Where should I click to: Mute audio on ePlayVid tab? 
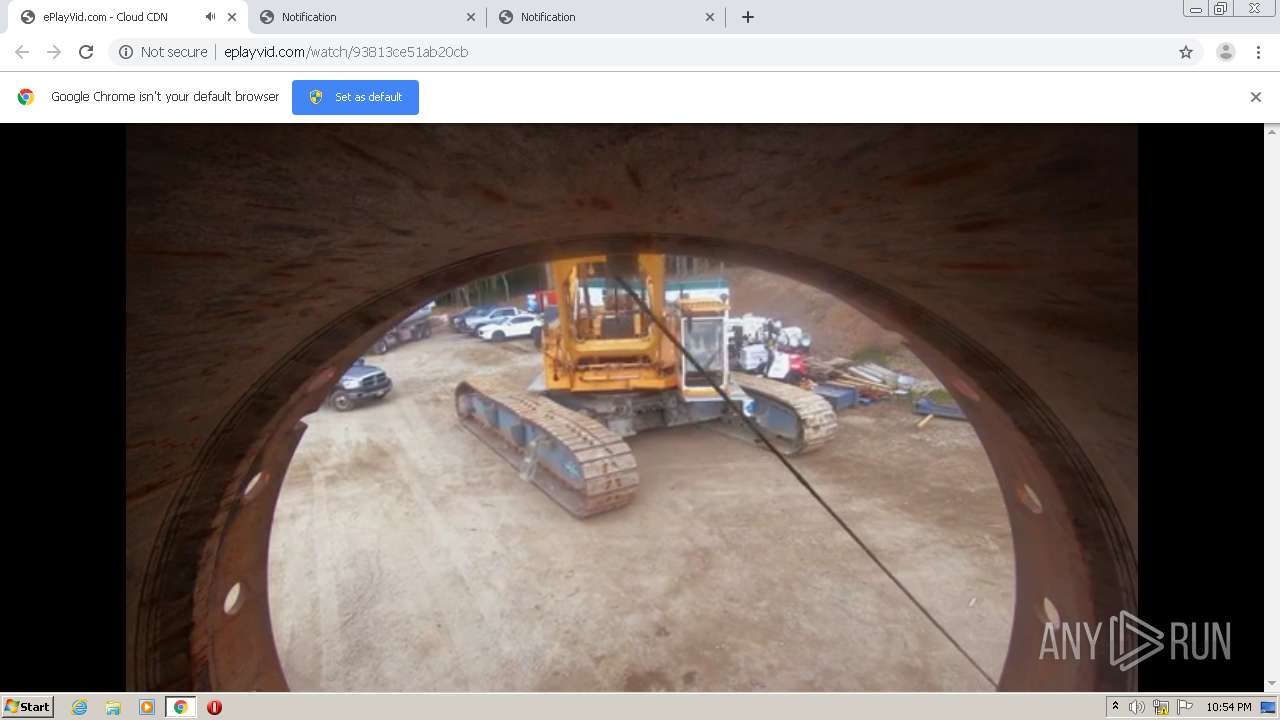(x=210, y=17)
